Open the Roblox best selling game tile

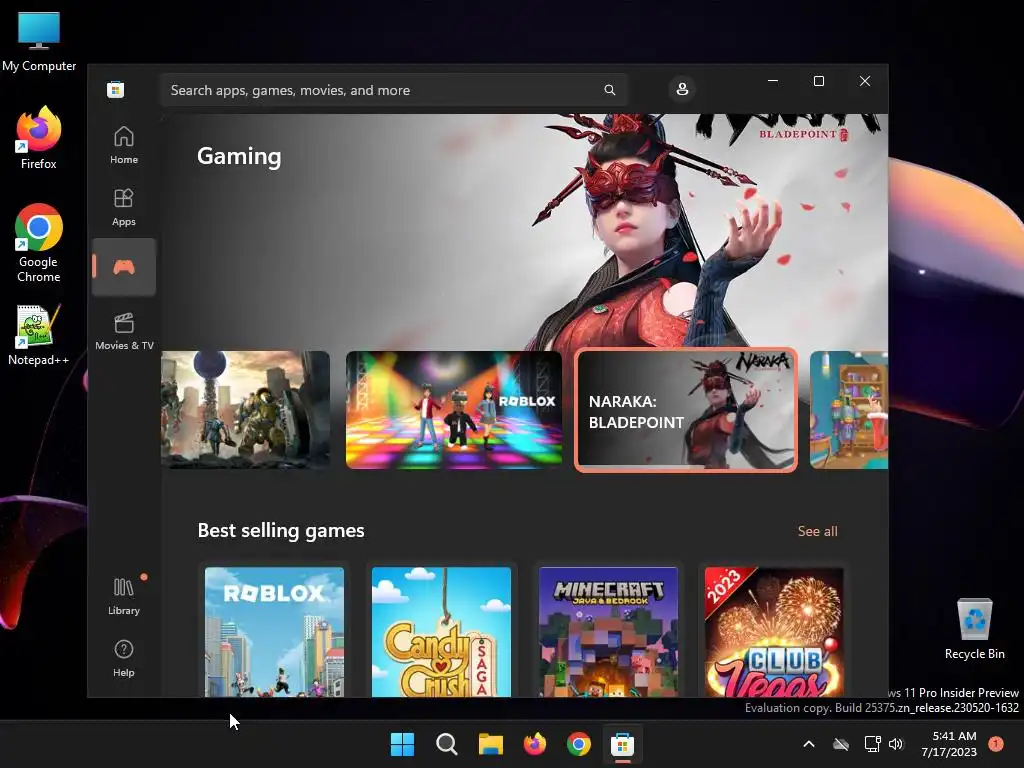tap(274, 631)
